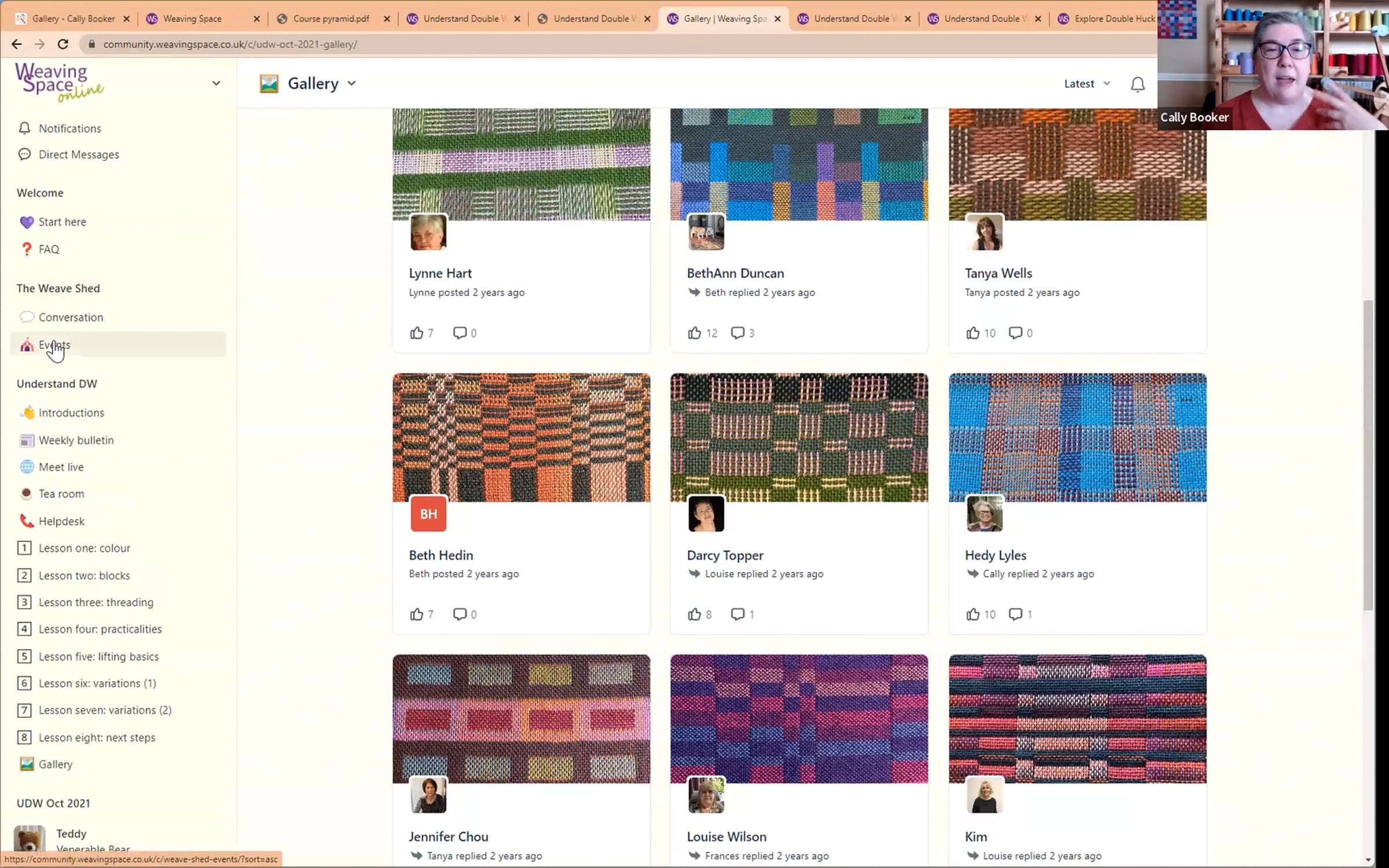Click Tanya Wells' profile avatar
The image size is (1389, 868).
pos(984,232)
